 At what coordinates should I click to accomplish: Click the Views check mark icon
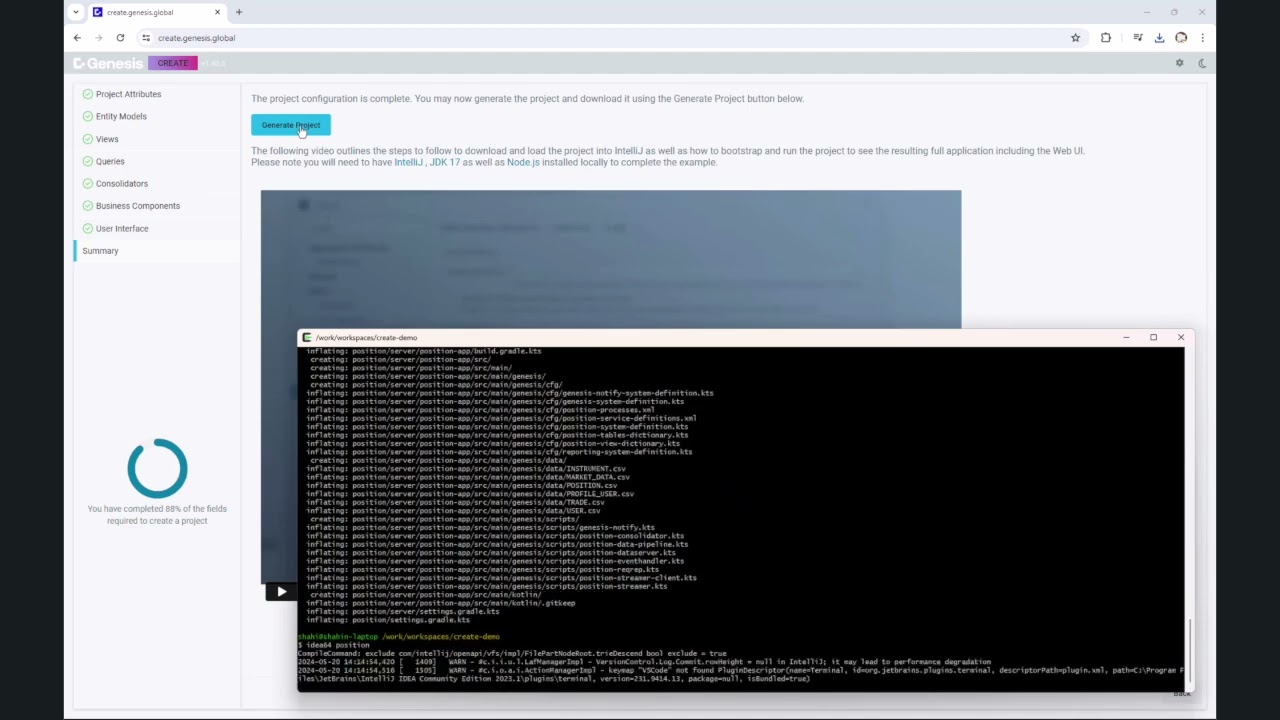pos(87,139)
